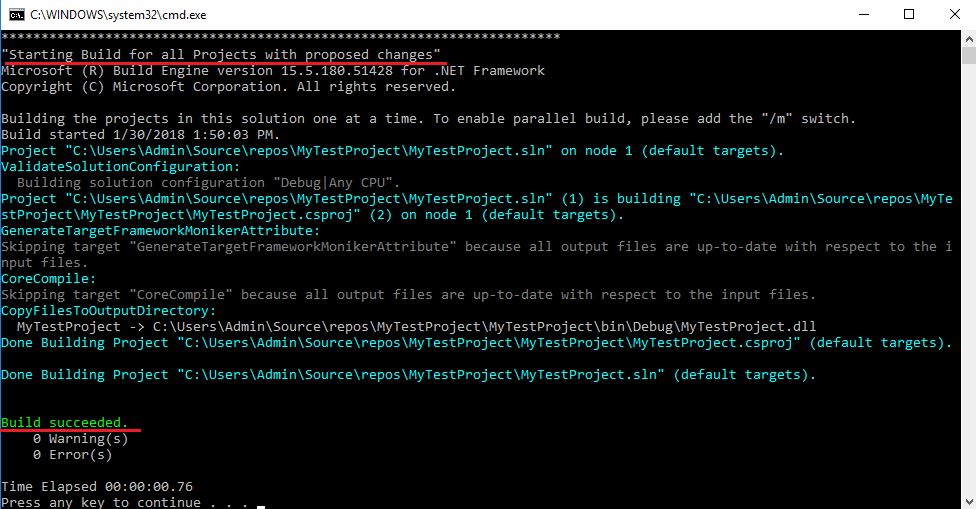Click 'Building solution configuration "Debug|Any CPU"' text
The width and height of the screenshot is (976, 509).
[209, 182]
